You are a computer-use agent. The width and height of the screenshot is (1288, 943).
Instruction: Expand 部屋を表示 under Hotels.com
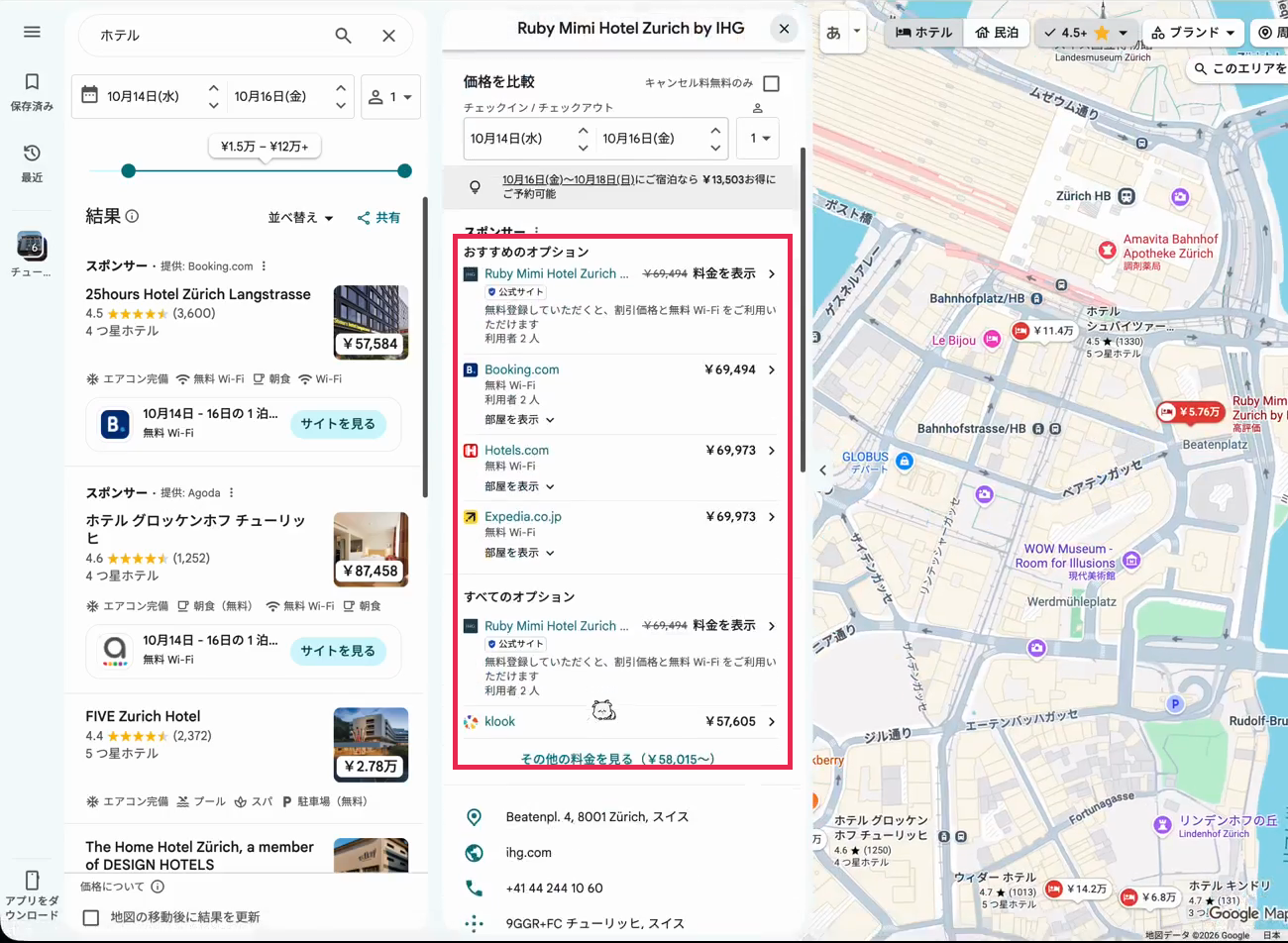[519, 486]
